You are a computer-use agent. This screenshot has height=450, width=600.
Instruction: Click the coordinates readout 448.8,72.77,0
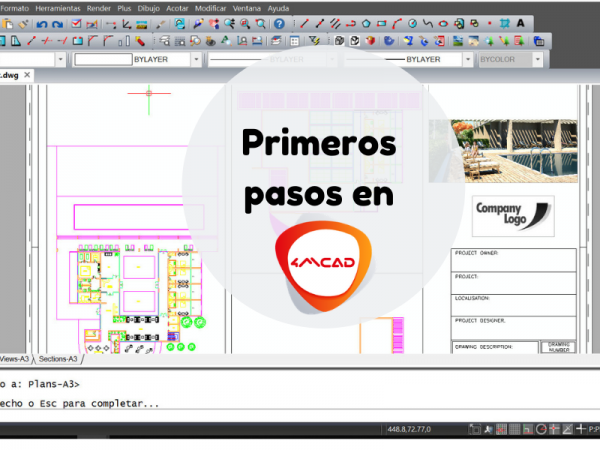pyautogui.click(x=409, y=429)
